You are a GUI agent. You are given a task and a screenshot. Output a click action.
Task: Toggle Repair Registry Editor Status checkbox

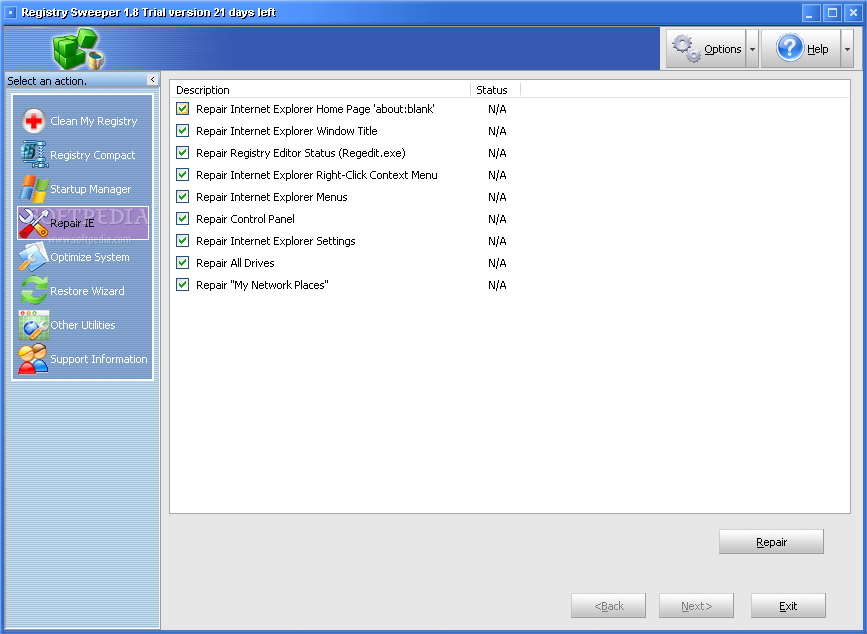pos(182,153)
